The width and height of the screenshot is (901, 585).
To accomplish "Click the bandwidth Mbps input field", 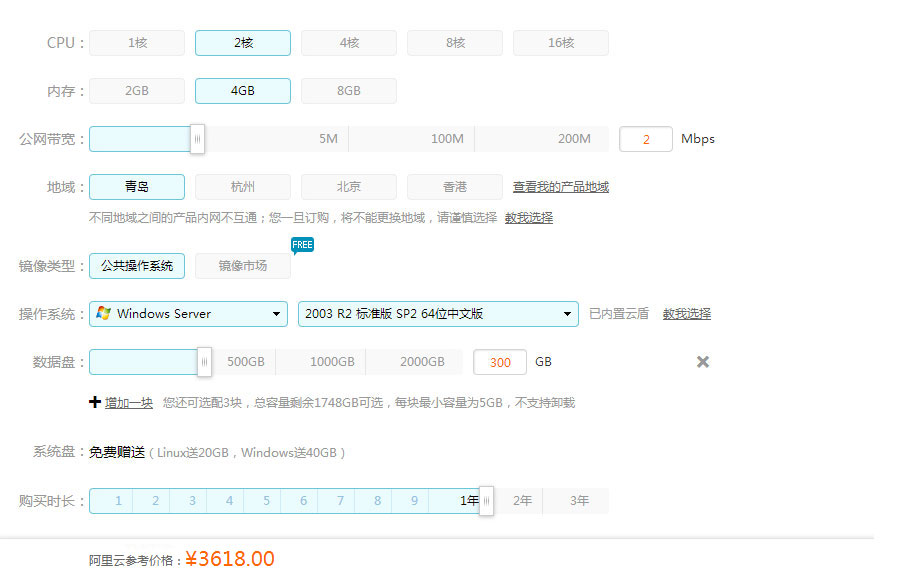I will click(646, 139).
